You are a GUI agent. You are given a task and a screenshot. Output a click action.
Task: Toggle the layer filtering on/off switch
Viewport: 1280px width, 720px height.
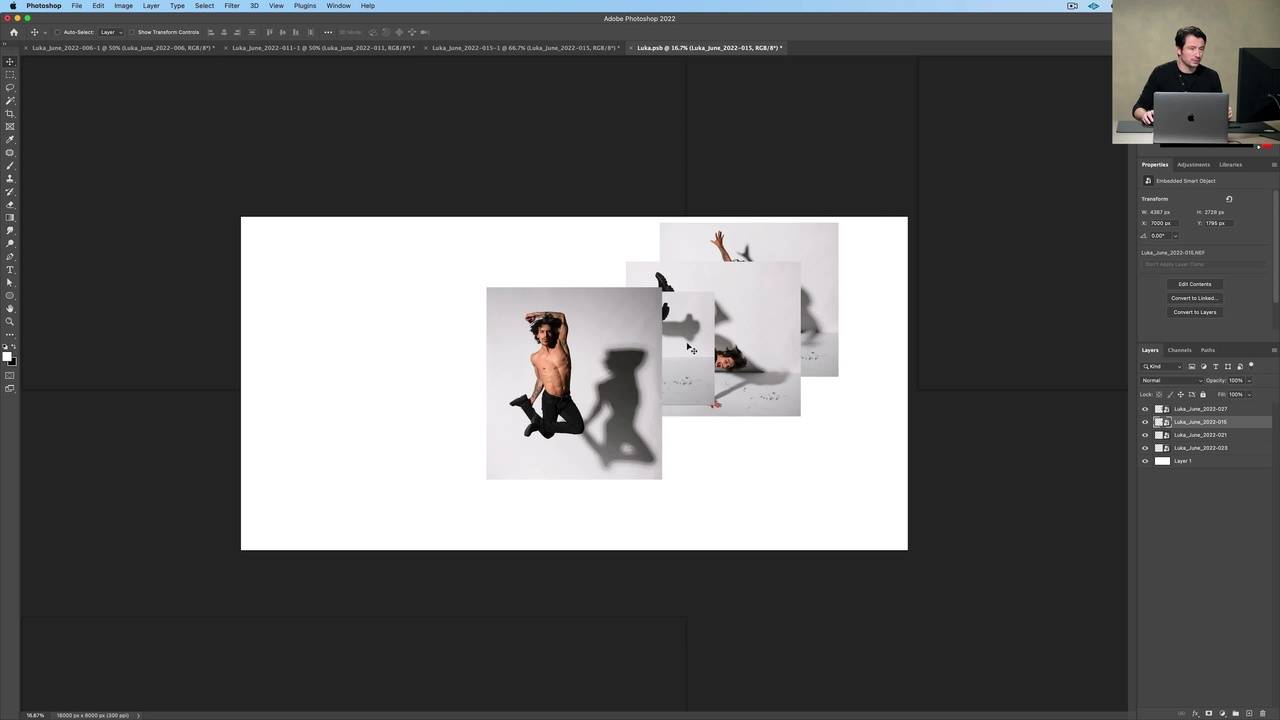pyautogui.click(x=1251, y=365)
